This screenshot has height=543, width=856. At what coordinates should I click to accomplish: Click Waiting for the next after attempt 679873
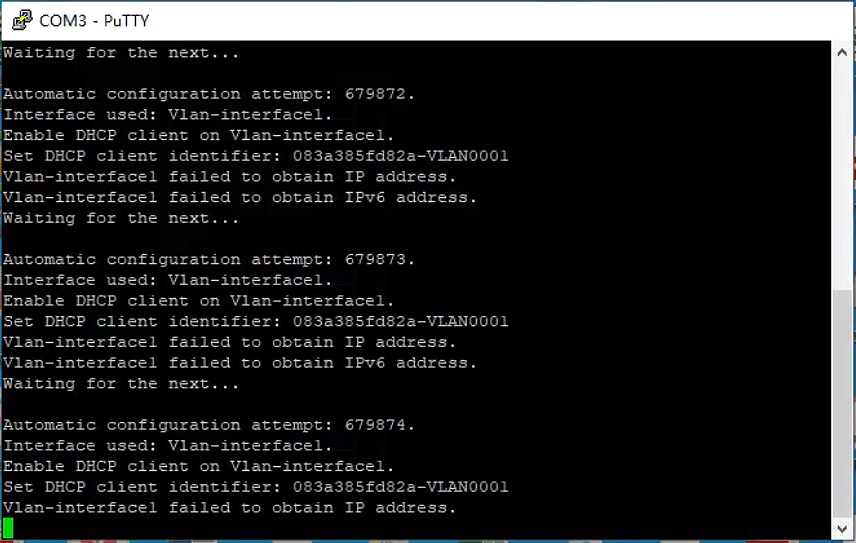[x=121, y=384]
